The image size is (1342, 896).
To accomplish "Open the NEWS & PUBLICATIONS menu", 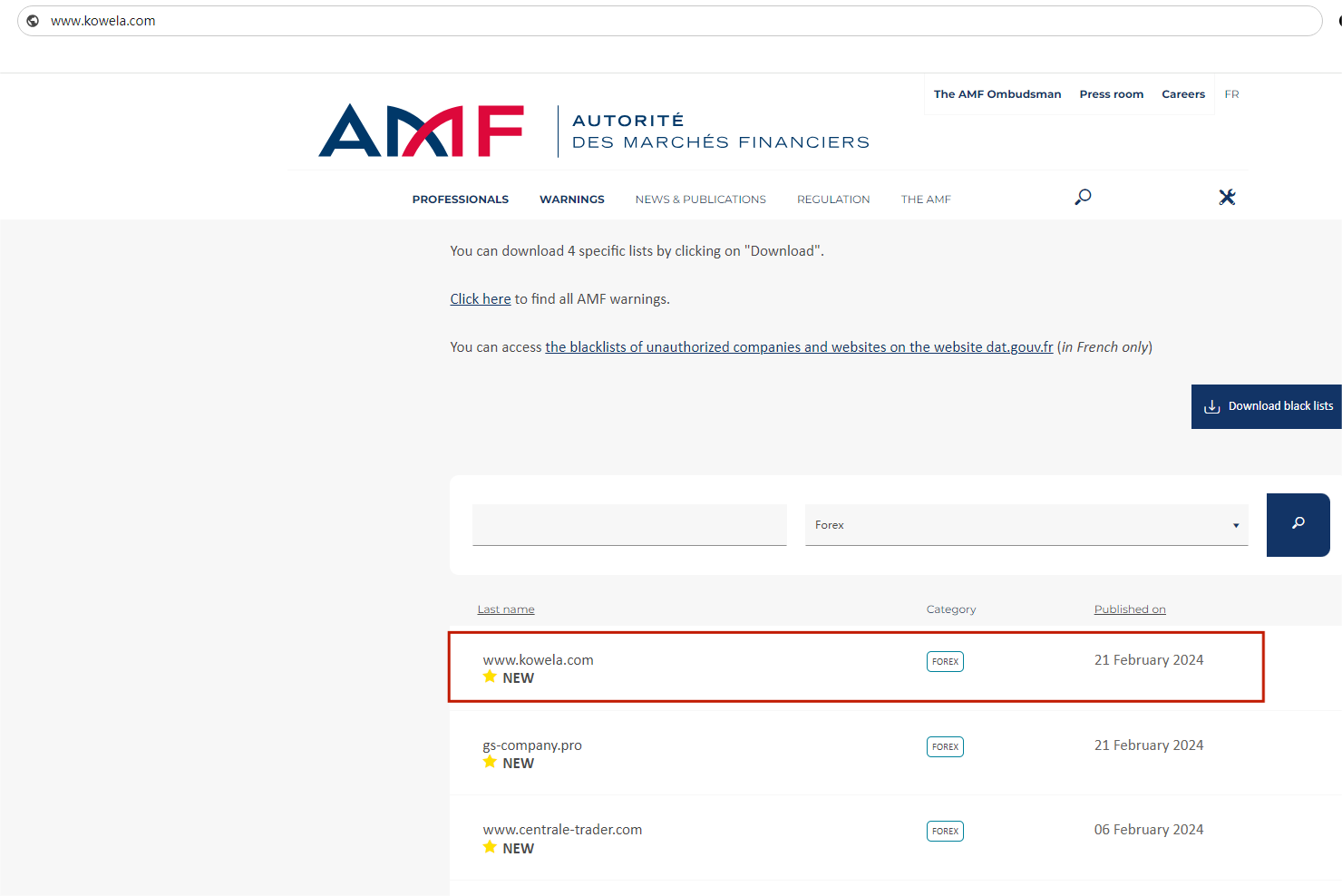I will click(x=701, y=200).
